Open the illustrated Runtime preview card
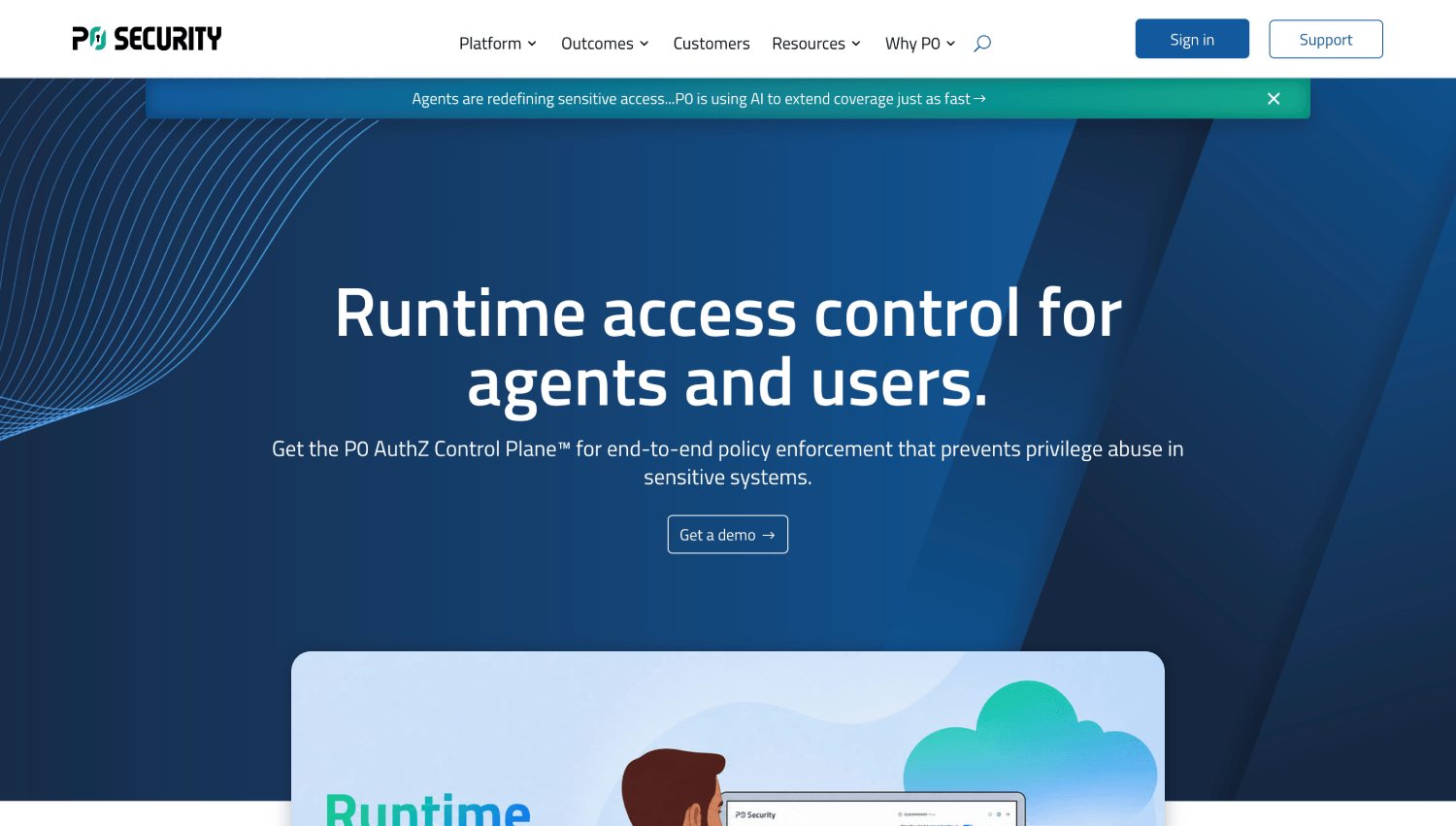The height and width of the screenshot is (826, 1456). 728,739
